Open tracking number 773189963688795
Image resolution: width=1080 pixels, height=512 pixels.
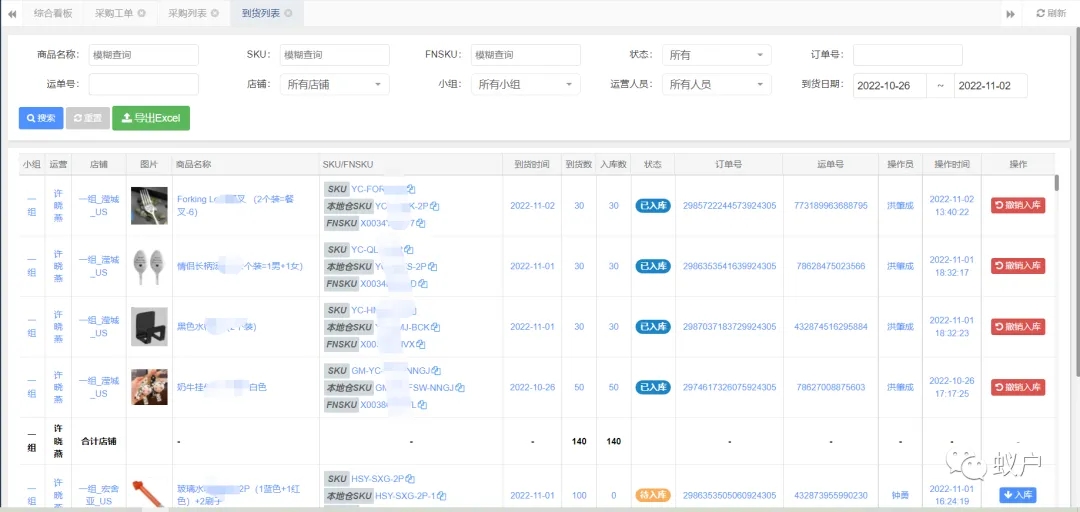(831, 205)
